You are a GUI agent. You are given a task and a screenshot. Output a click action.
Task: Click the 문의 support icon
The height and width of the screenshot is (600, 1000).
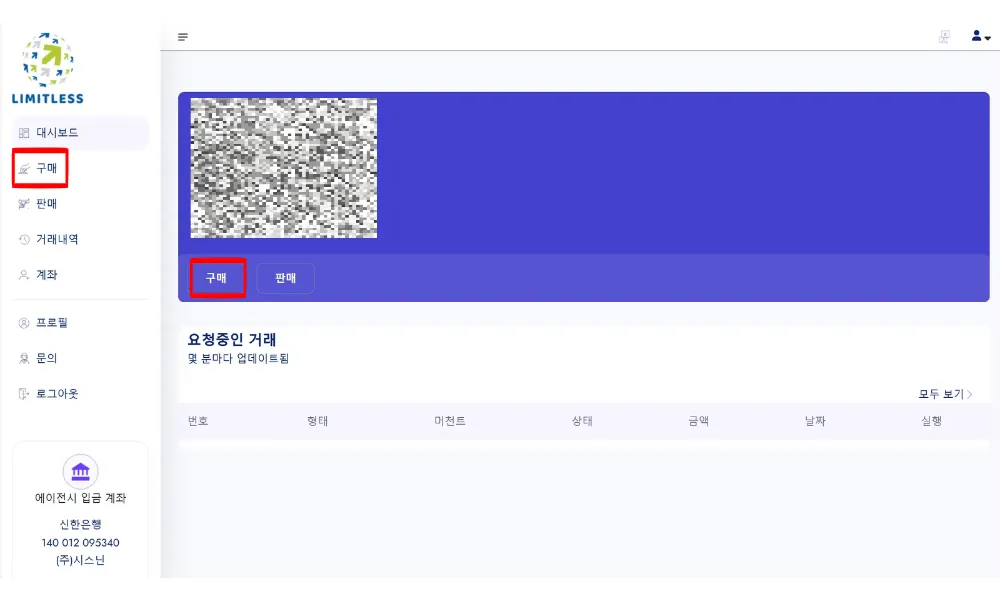[24, 359]
